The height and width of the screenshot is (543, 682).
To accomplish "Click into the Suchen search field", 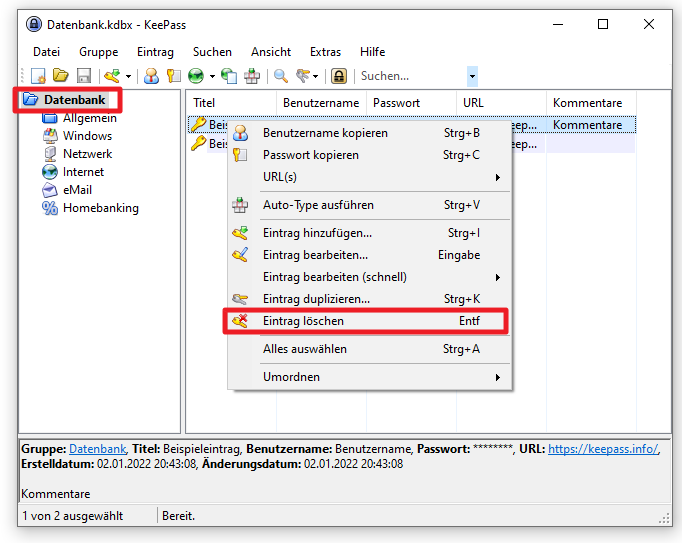I will [410, 76].
